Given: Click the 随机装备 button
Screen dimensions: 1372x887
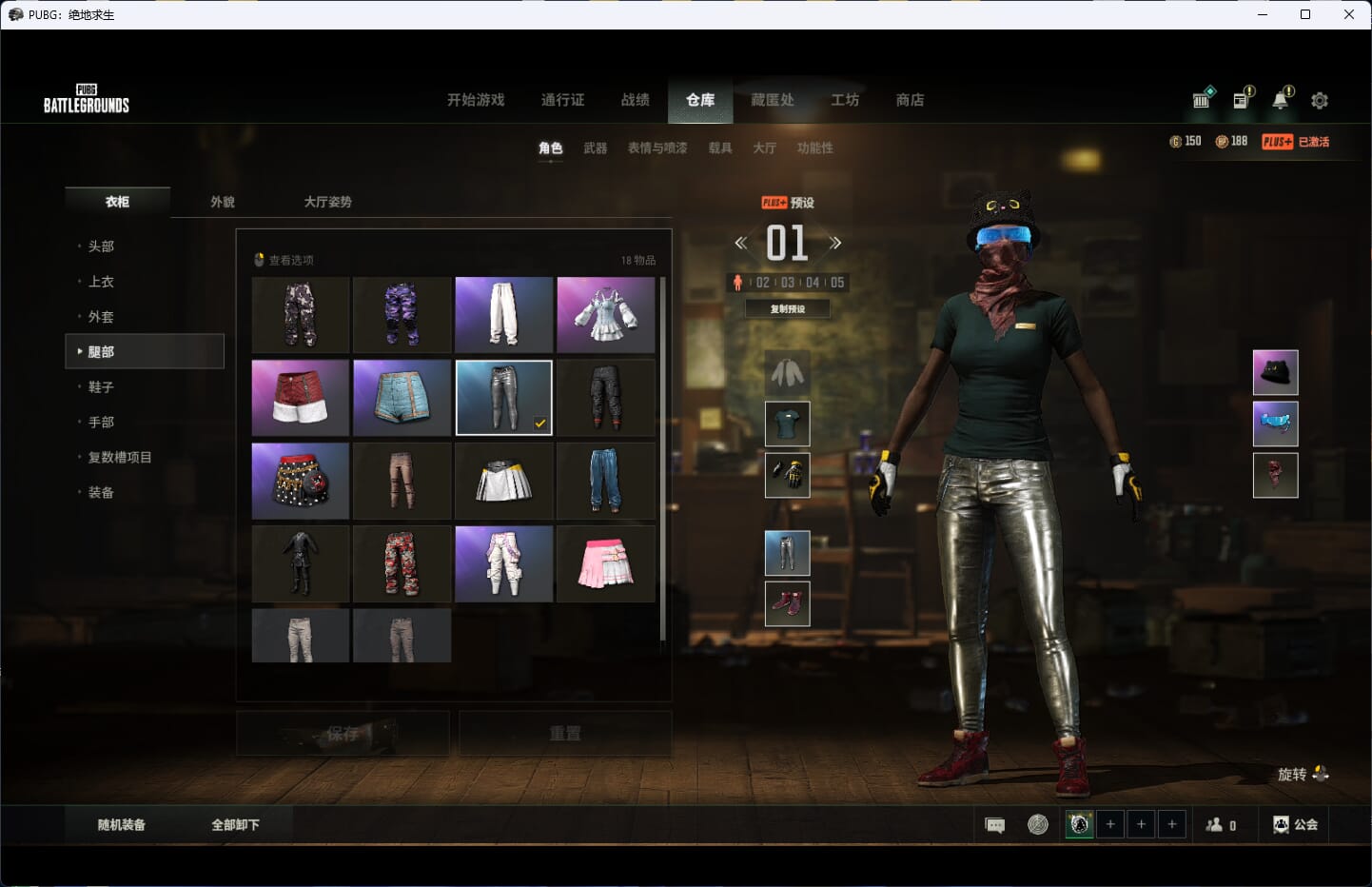Looking at the screenshot, I should point(122,825).
